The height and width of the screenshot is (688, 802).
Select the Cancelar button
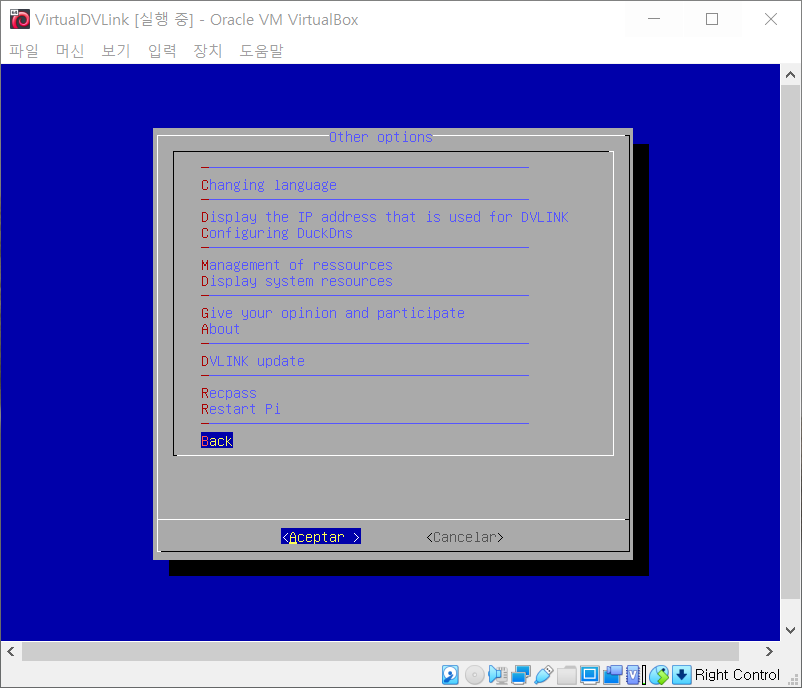(465, 537)
